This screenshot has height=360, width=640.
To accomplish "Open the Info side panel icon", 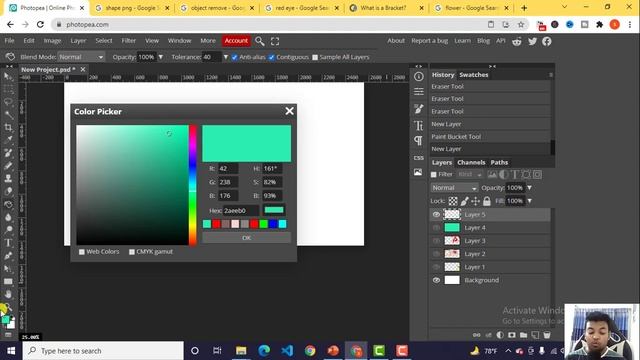I will pyautogui.click(x=418, y=76).
